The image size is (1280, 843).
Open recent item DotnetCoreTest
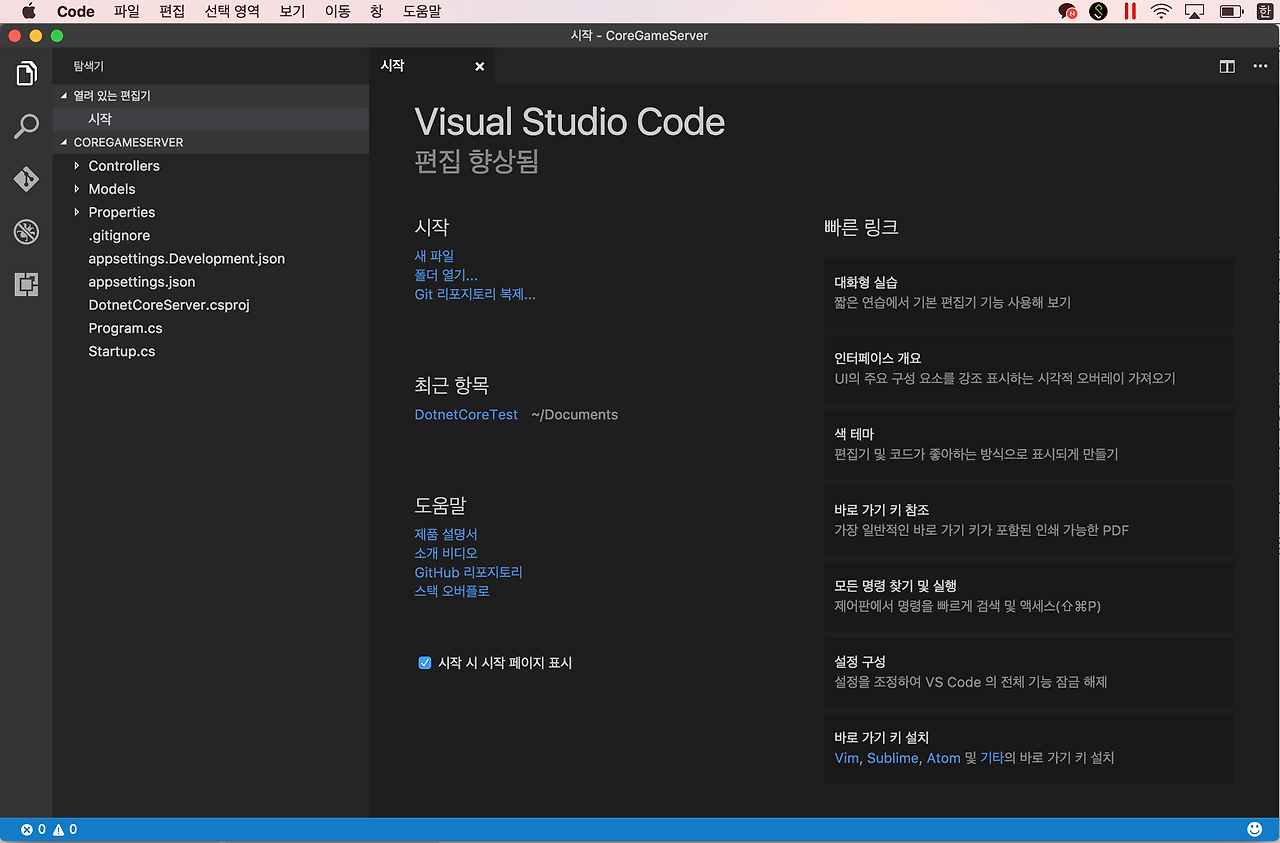[x=466, y=414]
